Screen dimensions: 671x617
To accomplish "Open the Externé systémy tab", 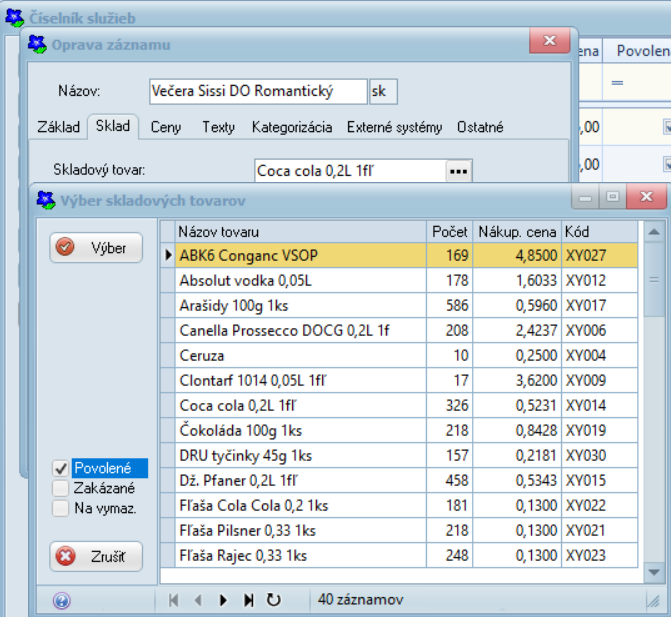I will 394,127.
